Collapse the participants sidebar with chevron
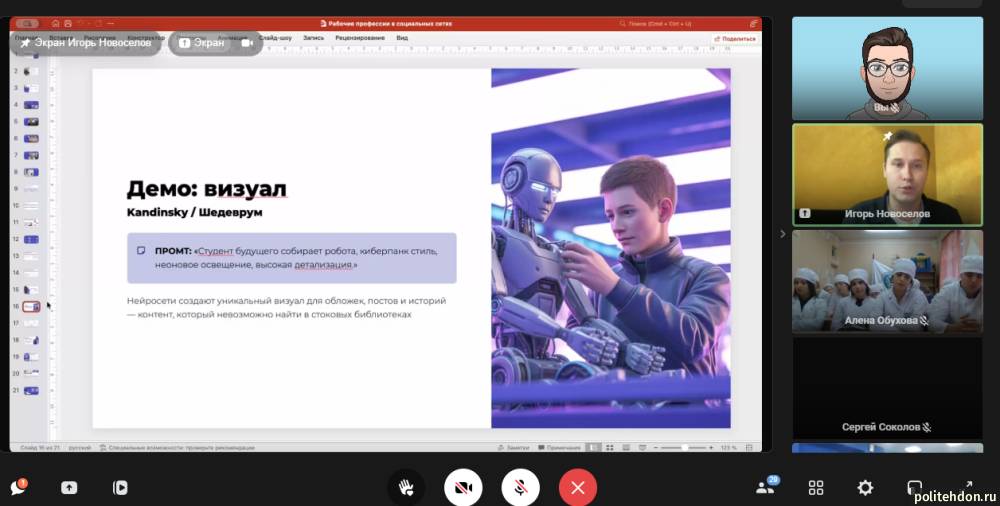The image size is (1000, 506). tap(783, 234)
